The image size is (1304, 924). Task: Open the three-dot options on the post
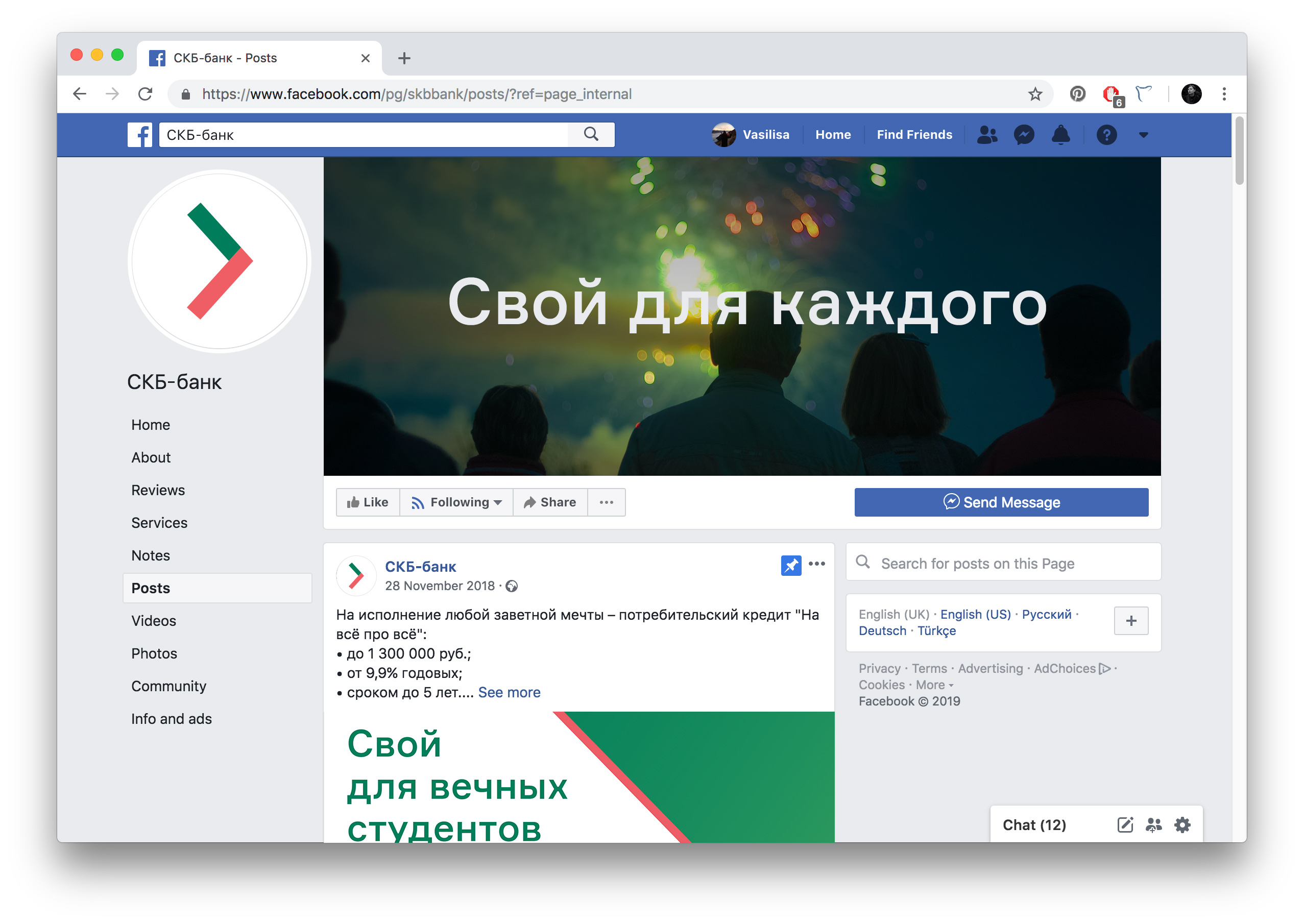(x=816, y=563)
